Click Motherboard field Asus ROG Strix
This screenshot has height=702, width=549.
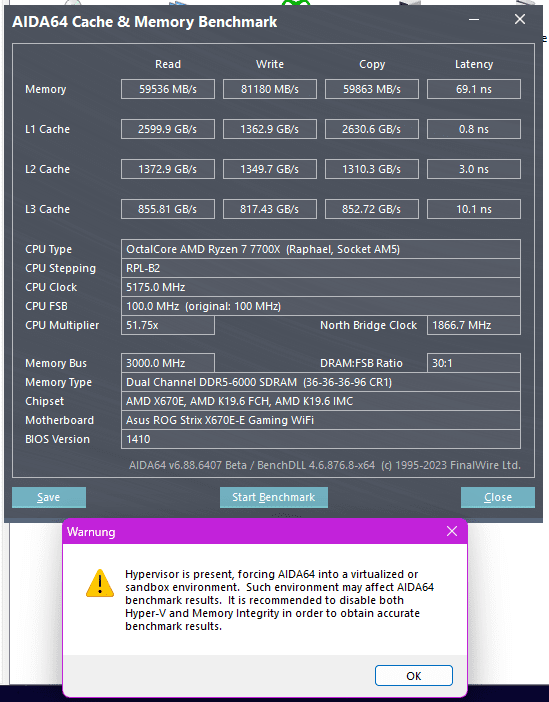click(x=321, y=420)
